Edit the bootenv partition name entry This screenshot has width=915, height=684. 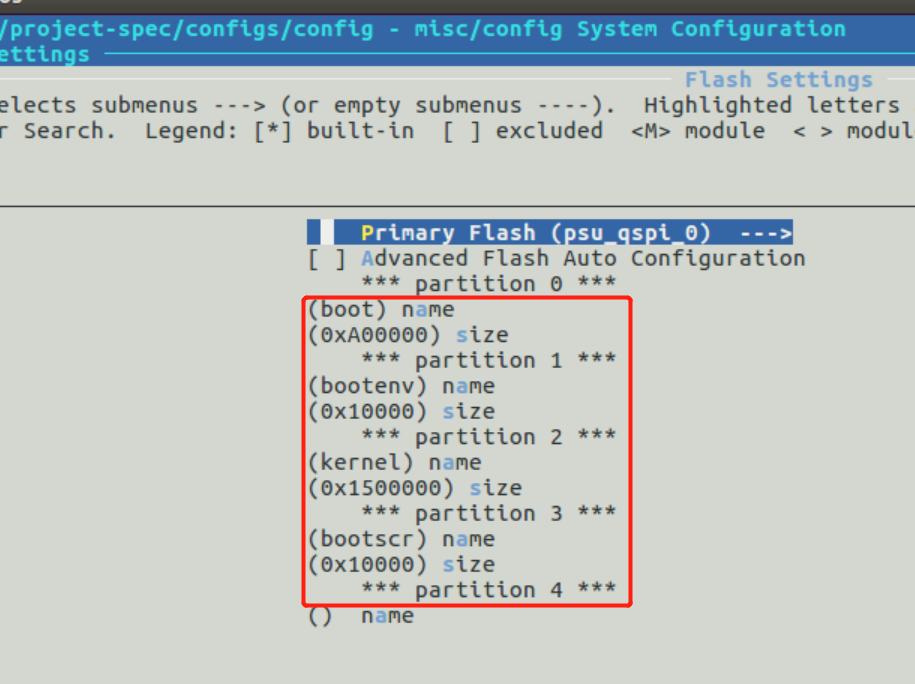pyautogui.click(x=400, y=385)
